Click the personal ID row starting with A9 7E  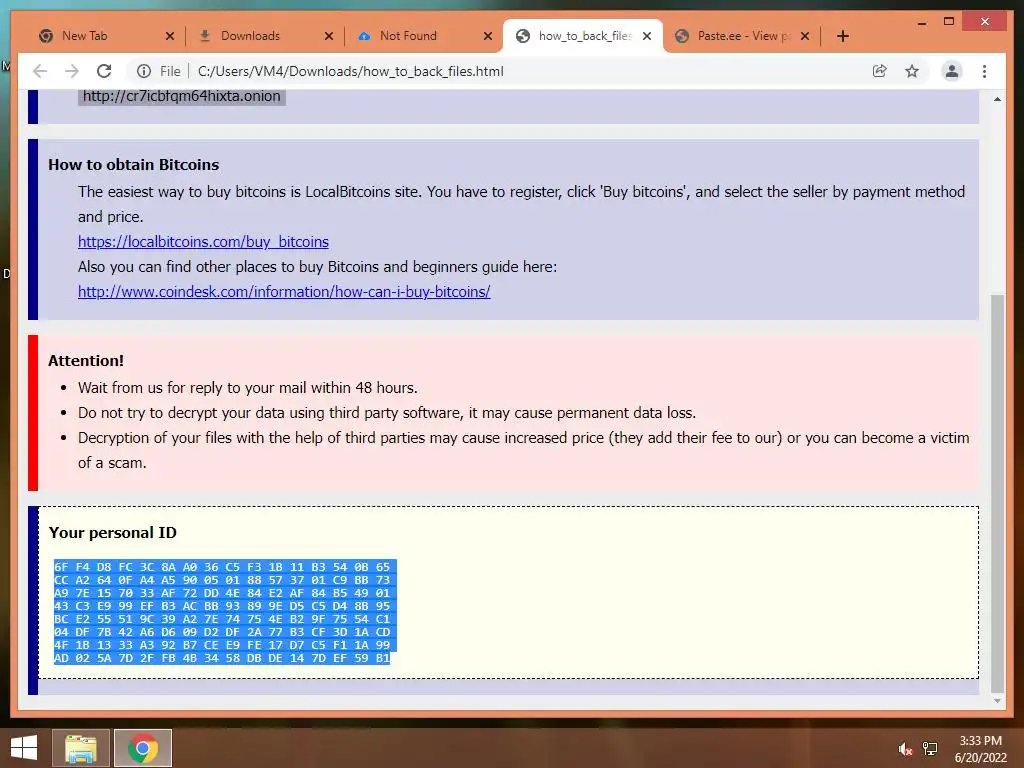point(222,593)
